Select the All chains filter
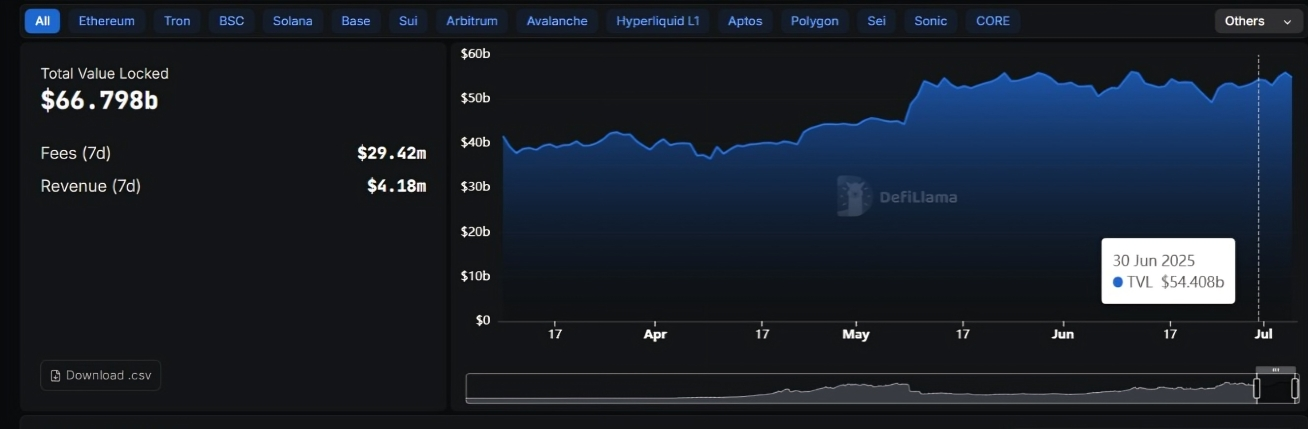Image resolution: width=1308 pixels, height=429 pixels. click(42, 21)
